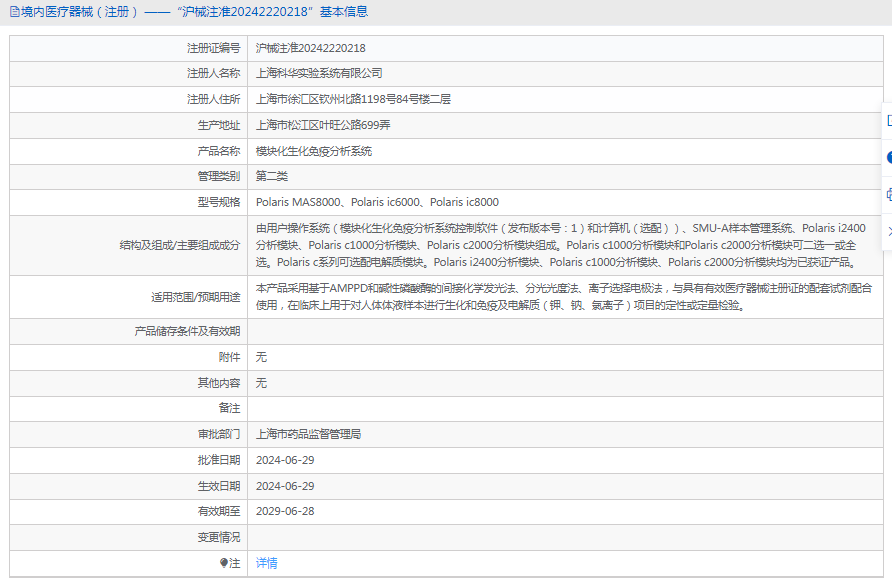892x585 pixels.
Task: Select the 有效期至 label
Action: click(x=219, y=511)
